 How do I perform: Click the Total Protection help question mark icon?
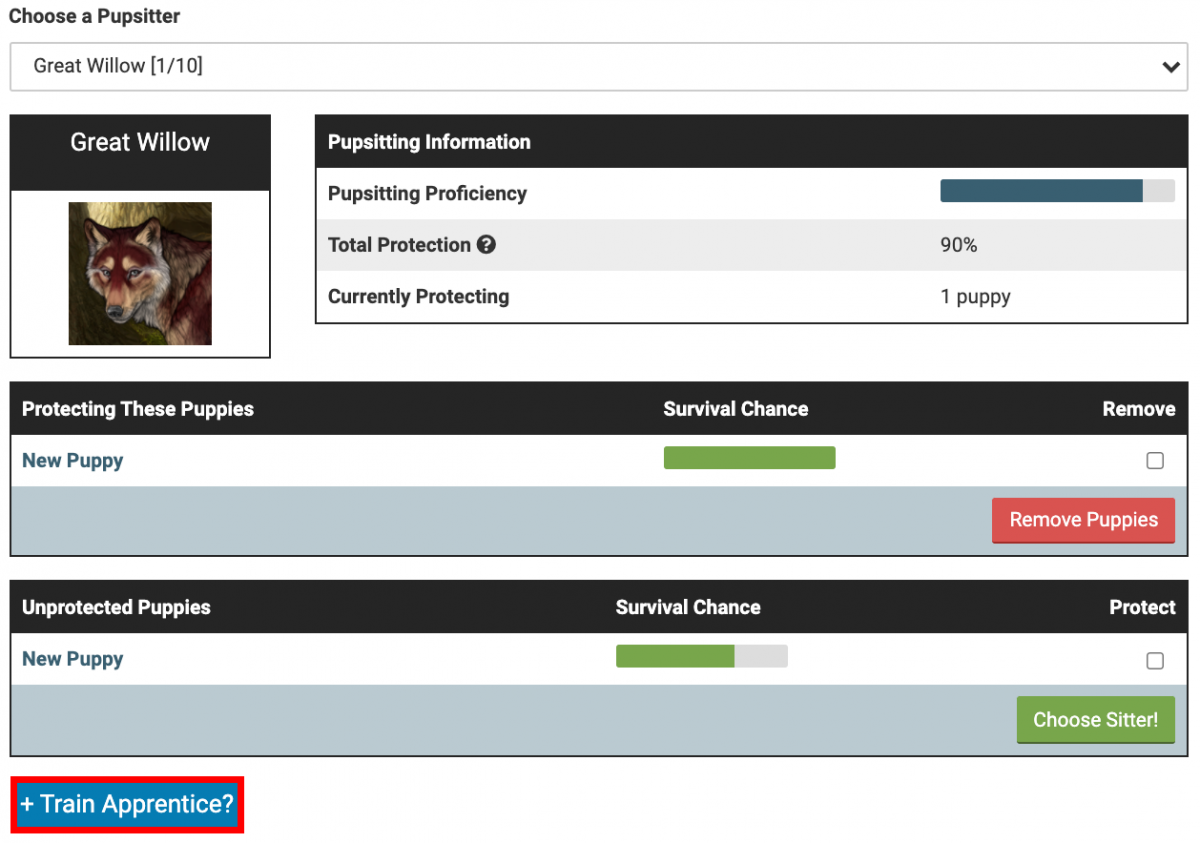click(x=486, y=245)
